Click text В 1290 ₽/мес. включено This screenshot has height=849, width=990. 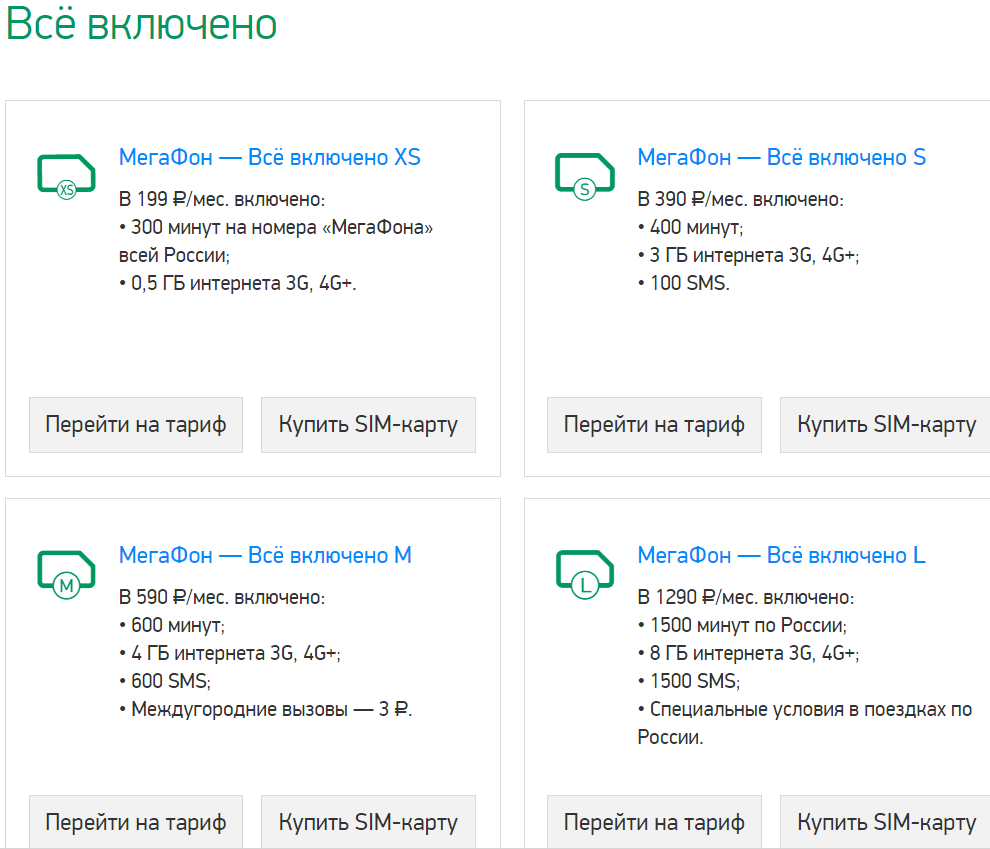[x=746, y=597]
